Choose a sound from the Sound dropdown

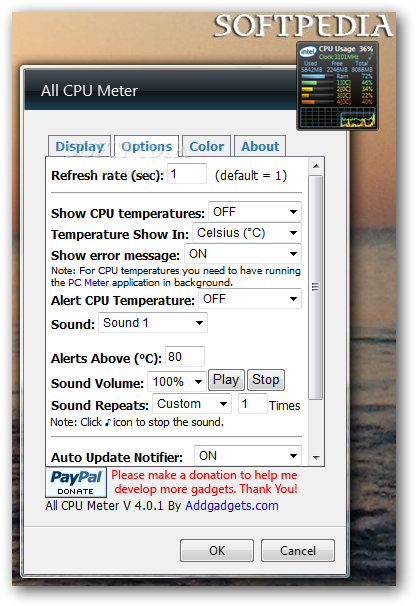153,322
